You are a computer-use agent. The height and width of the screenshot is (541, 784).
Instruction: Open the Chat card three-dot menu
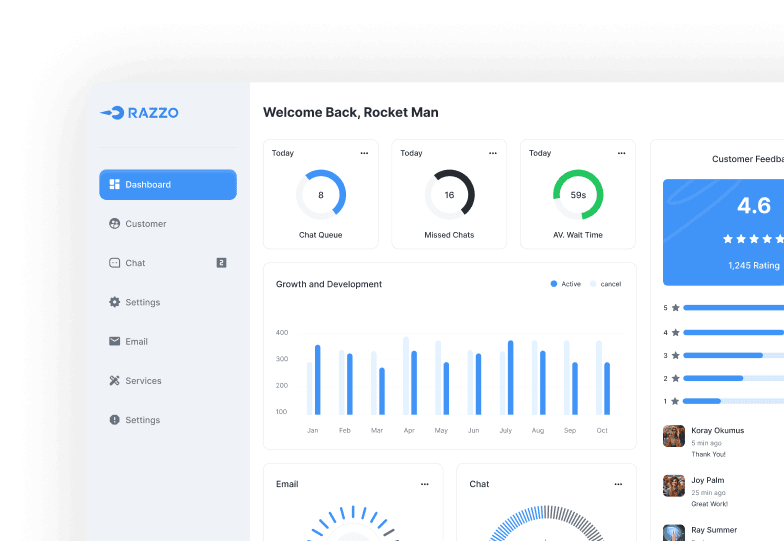point(618,484)
